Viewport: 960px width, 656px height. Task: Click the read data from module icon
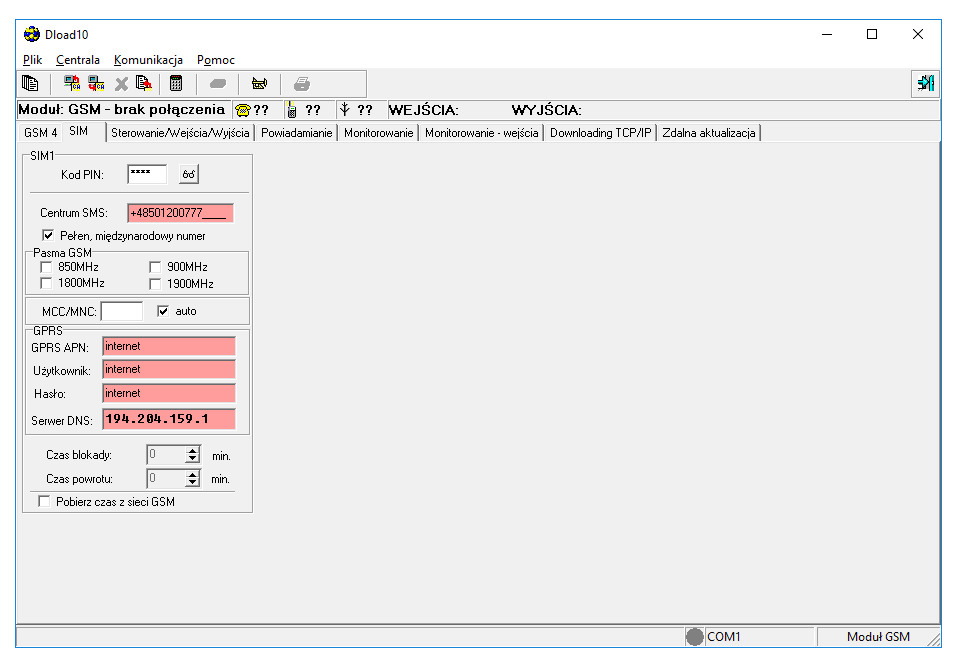[x=70, y=83]
